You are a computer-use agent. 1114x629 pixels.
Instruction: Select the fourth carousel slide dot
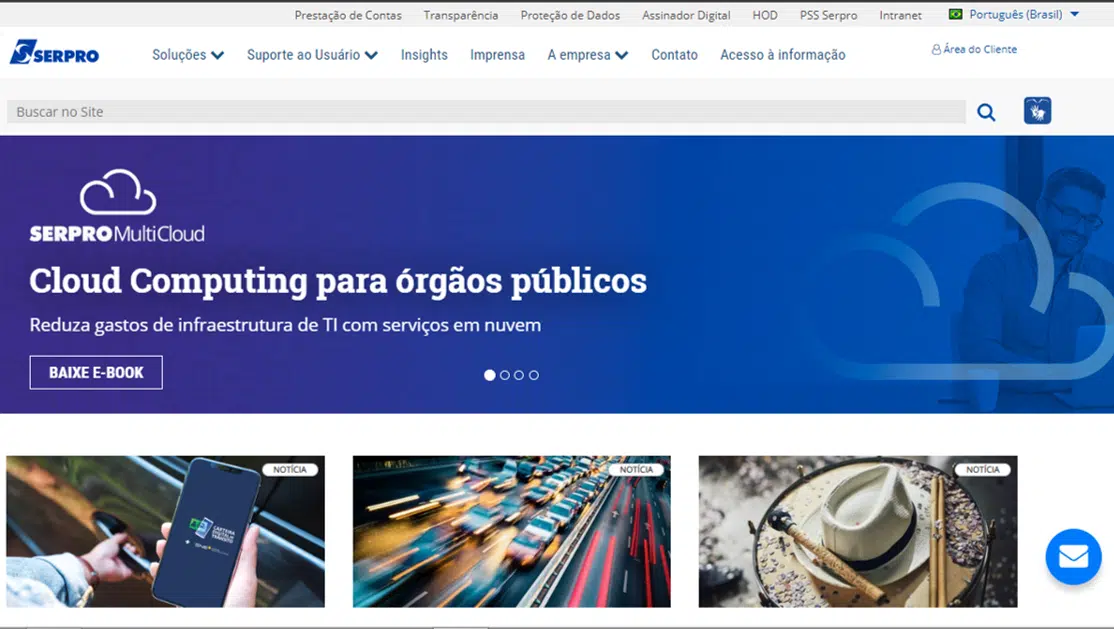click(x=534, y=375)
